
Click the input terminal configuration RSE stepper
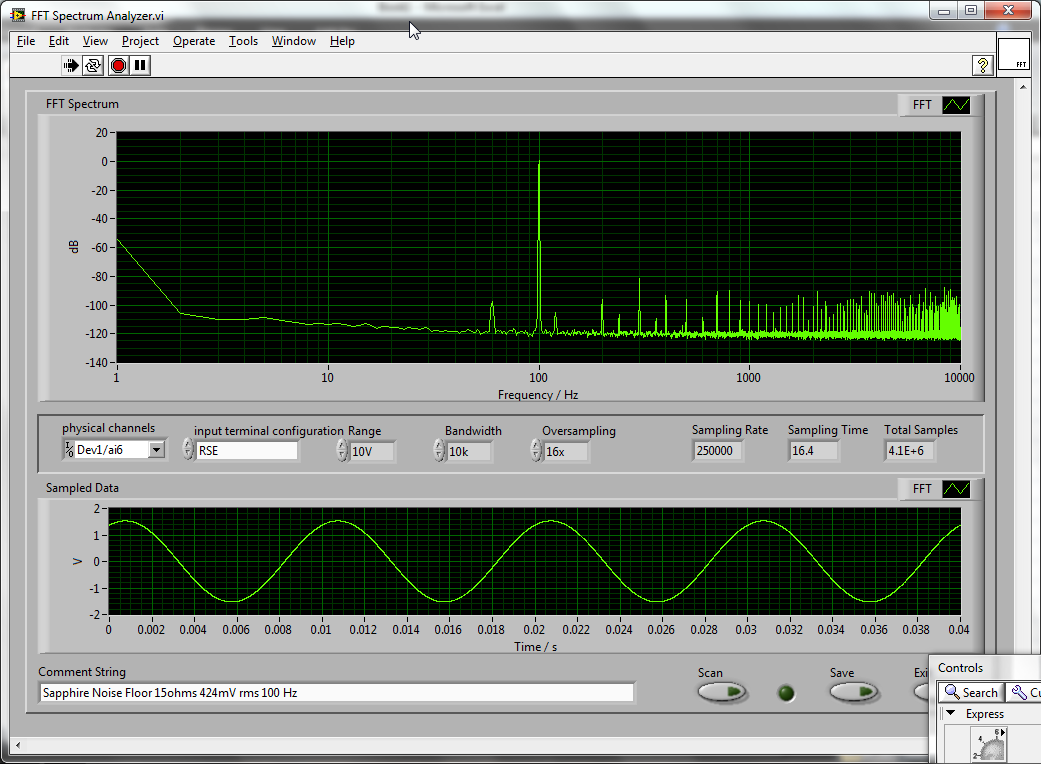(x=189, y=450)
